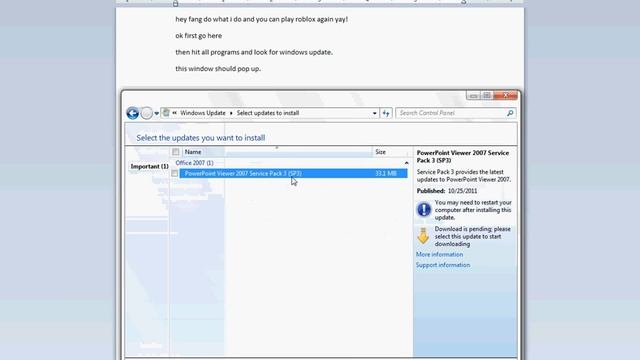The image size is (640, 360).
Task: Close the Windows Update window
Action: [x=505, y=96]
